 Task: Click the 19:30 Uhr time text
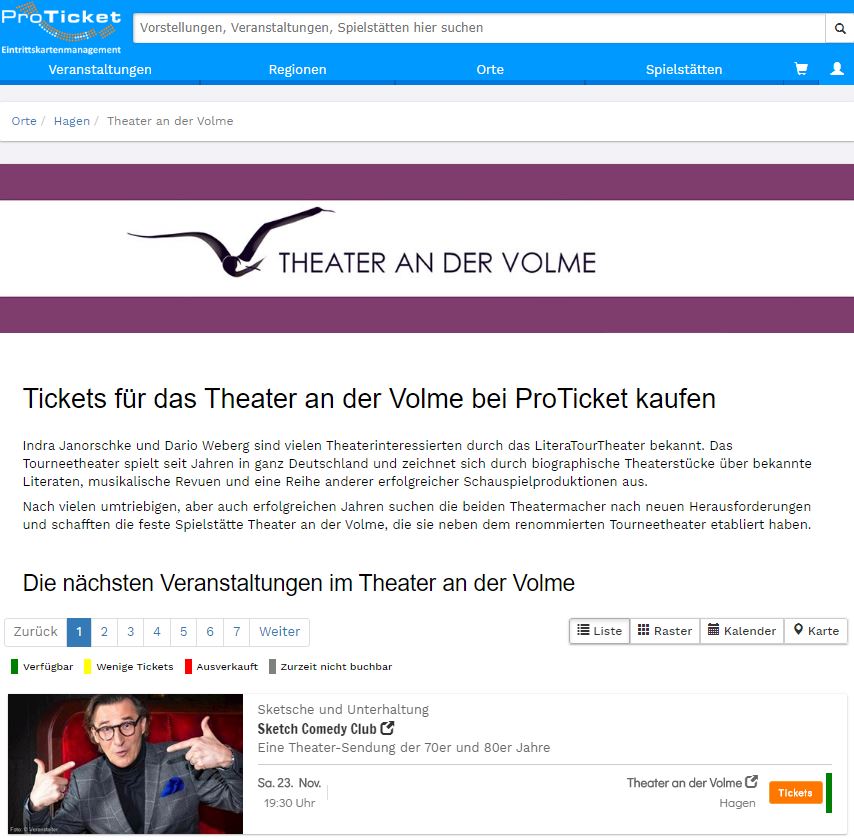tap(290, 803)
